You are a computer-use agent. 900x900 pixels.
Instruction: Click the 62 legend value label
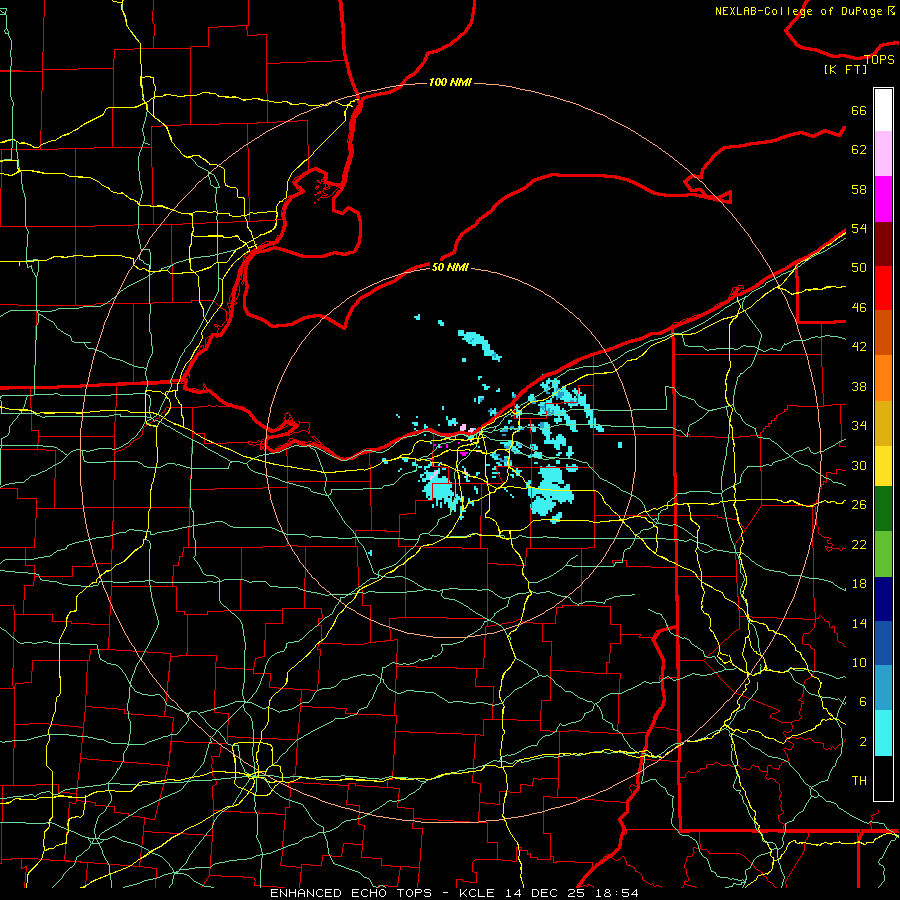(859, 150)
